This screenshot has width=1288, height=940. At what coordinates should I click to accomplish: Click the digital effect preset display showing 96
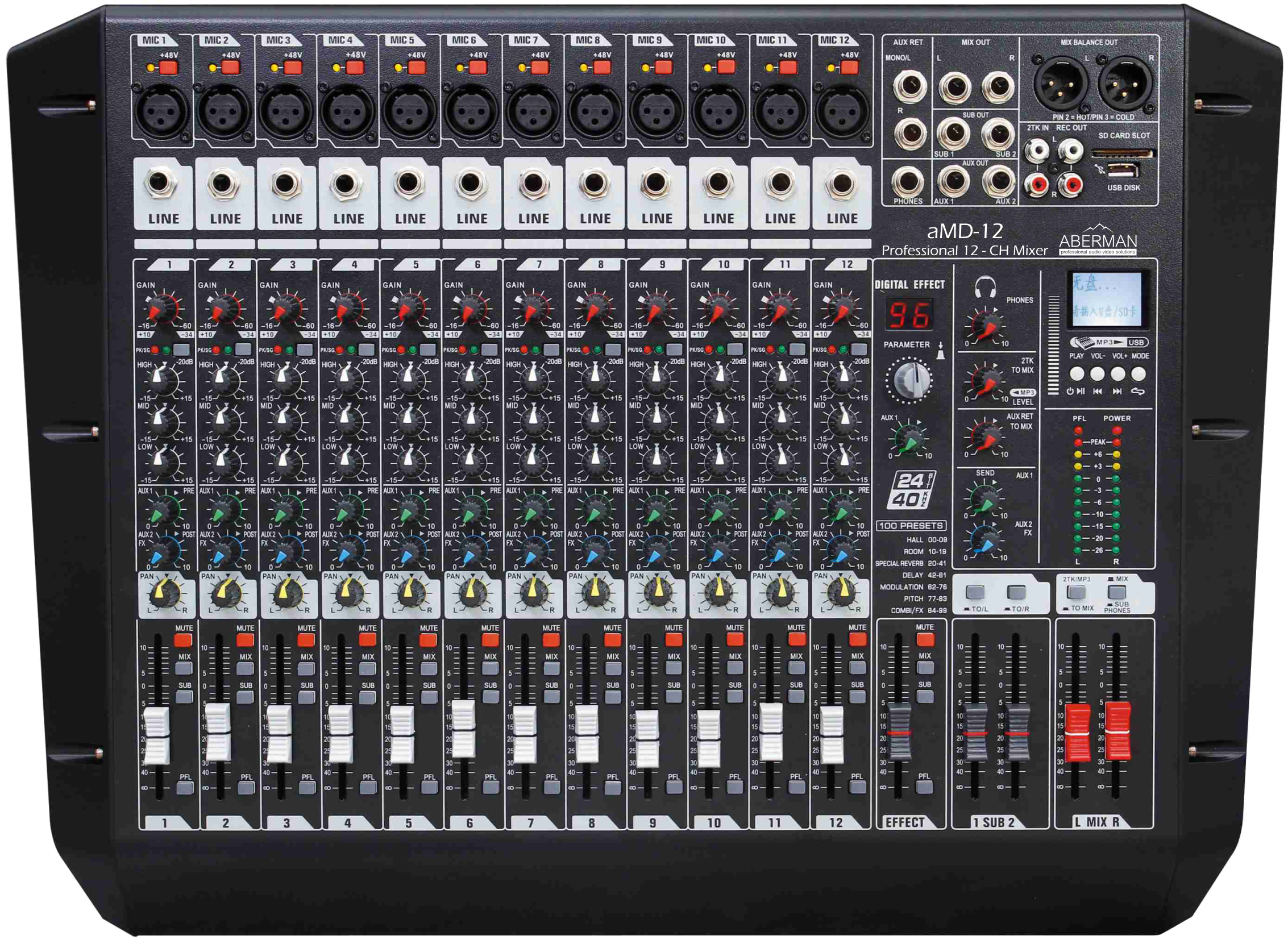tap(909, 314)
